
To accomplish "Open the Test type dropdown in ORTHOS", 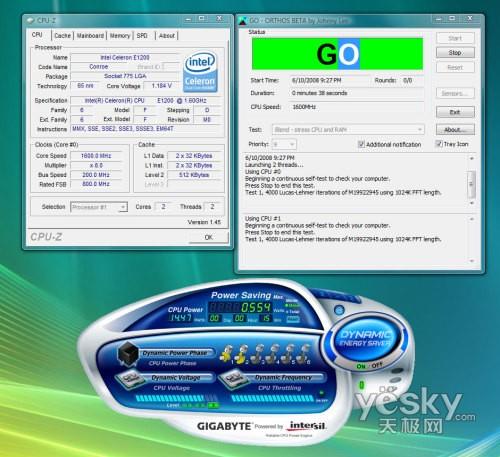I will [x=348, y=130].
